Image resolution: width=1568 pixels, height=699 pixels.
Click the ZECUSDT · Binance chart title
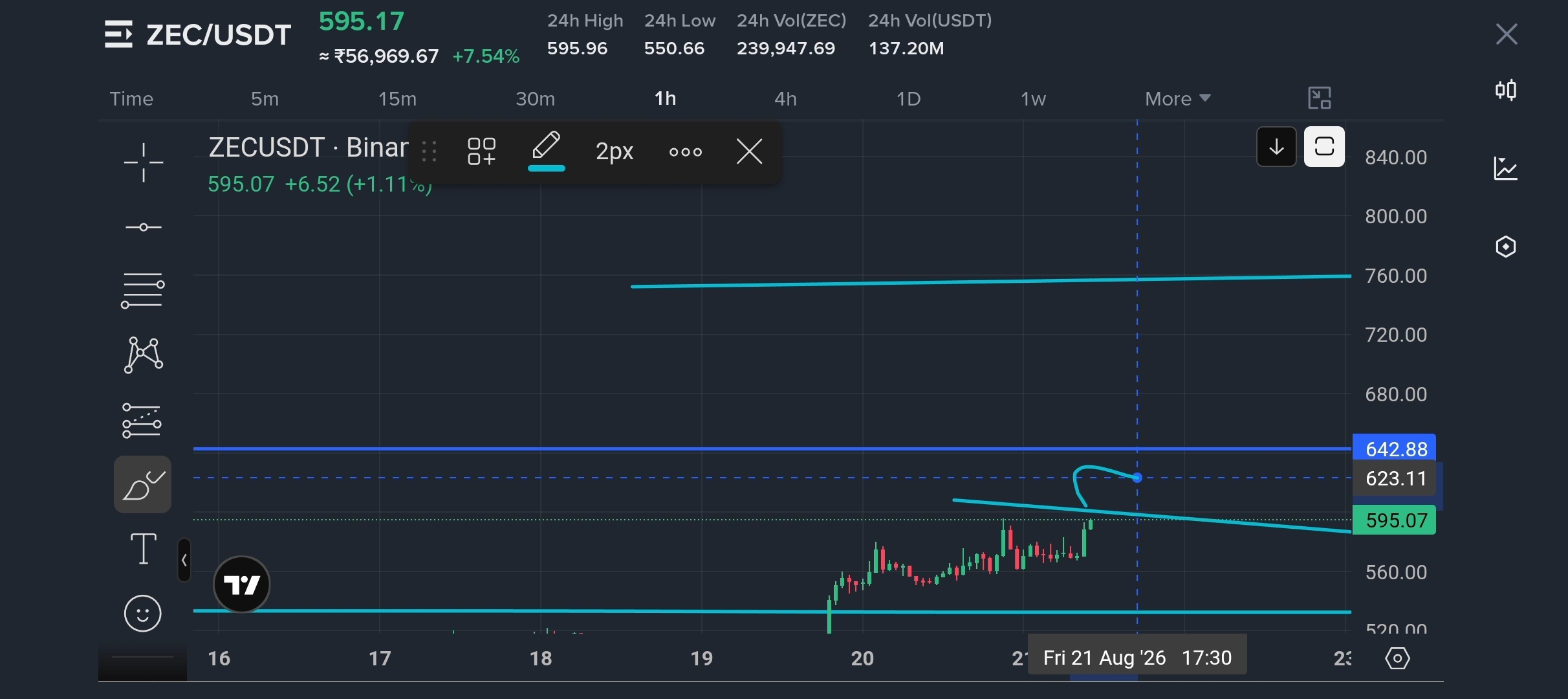(x=308, y=148)
